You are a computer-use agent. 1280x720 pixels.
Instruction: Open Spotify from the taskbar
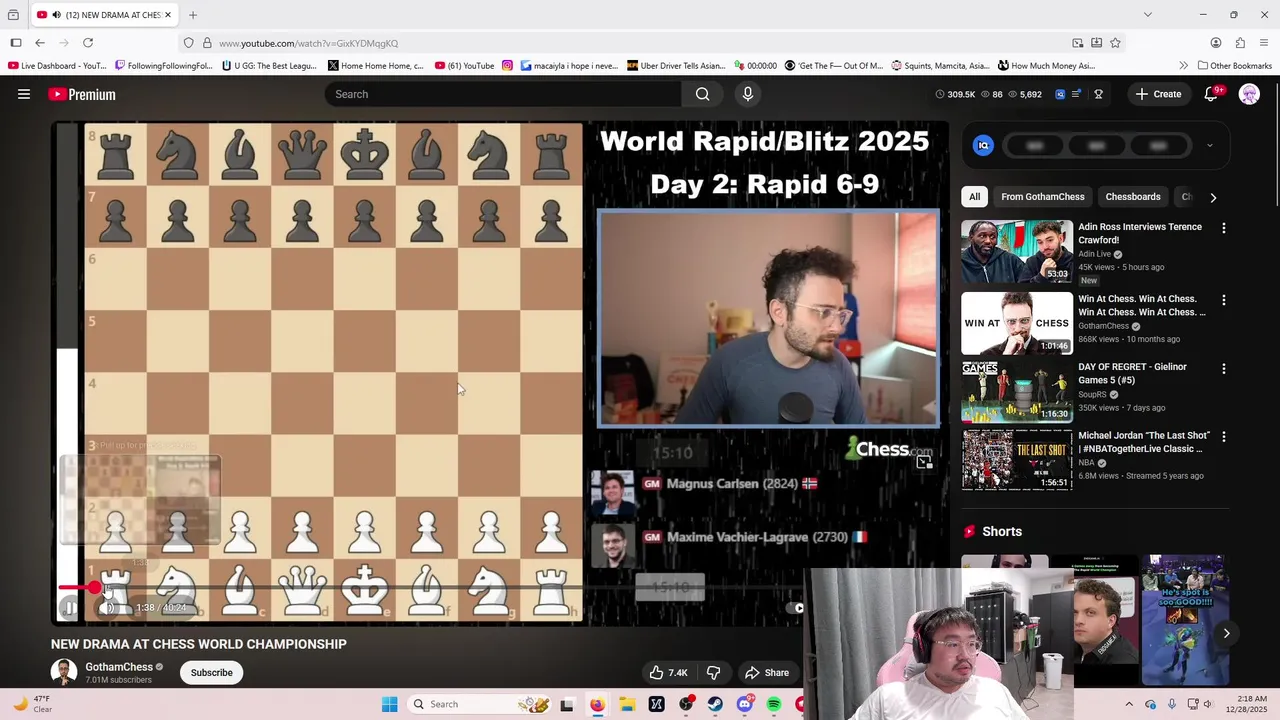pyautogui.click(x=774, y=704)
